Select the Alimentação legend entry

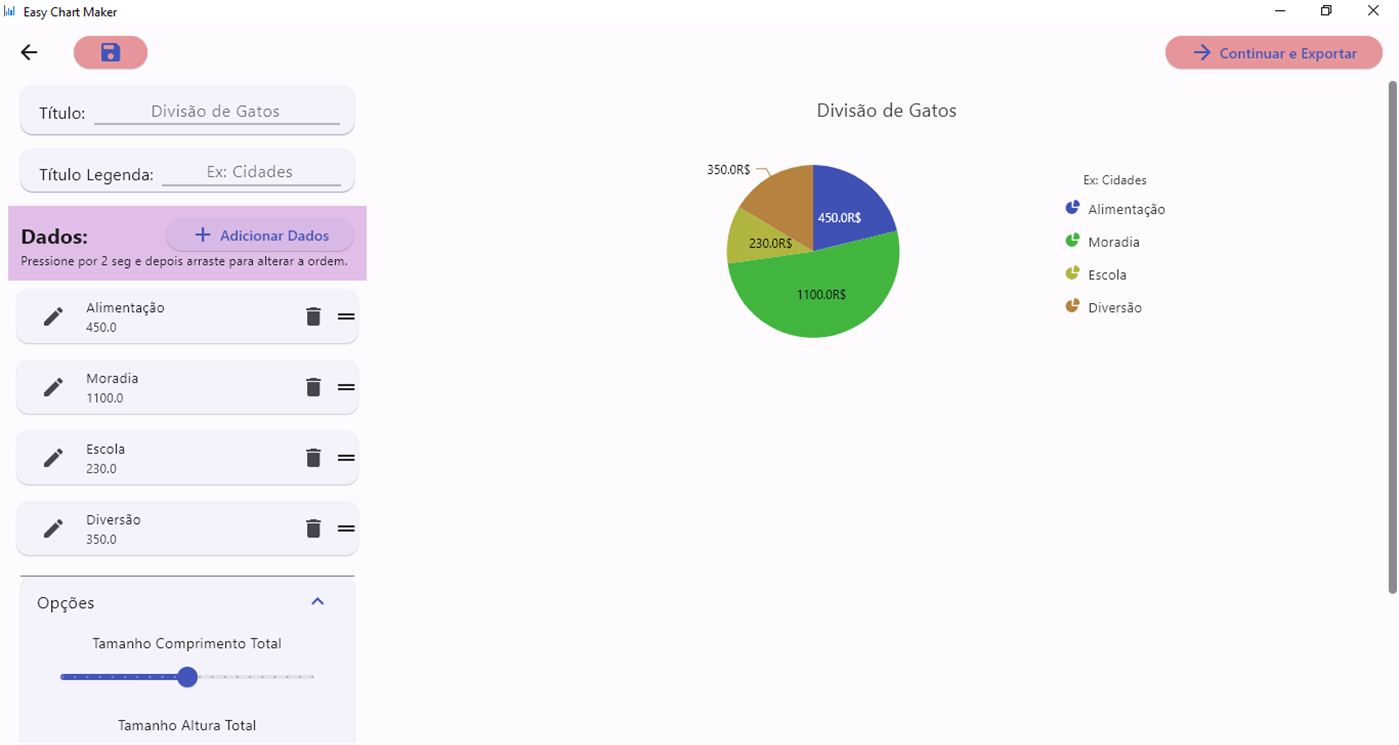pyautogui.click(x=1127, y=209)
